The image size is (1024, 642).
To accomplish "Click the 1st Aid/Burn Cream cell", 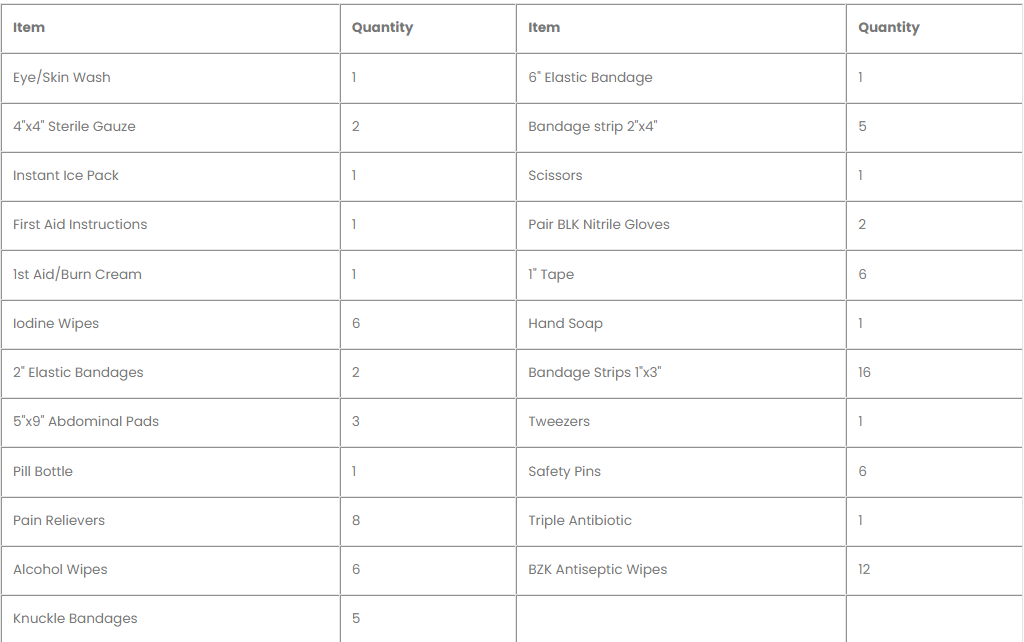I will click(x=77, y=274).
